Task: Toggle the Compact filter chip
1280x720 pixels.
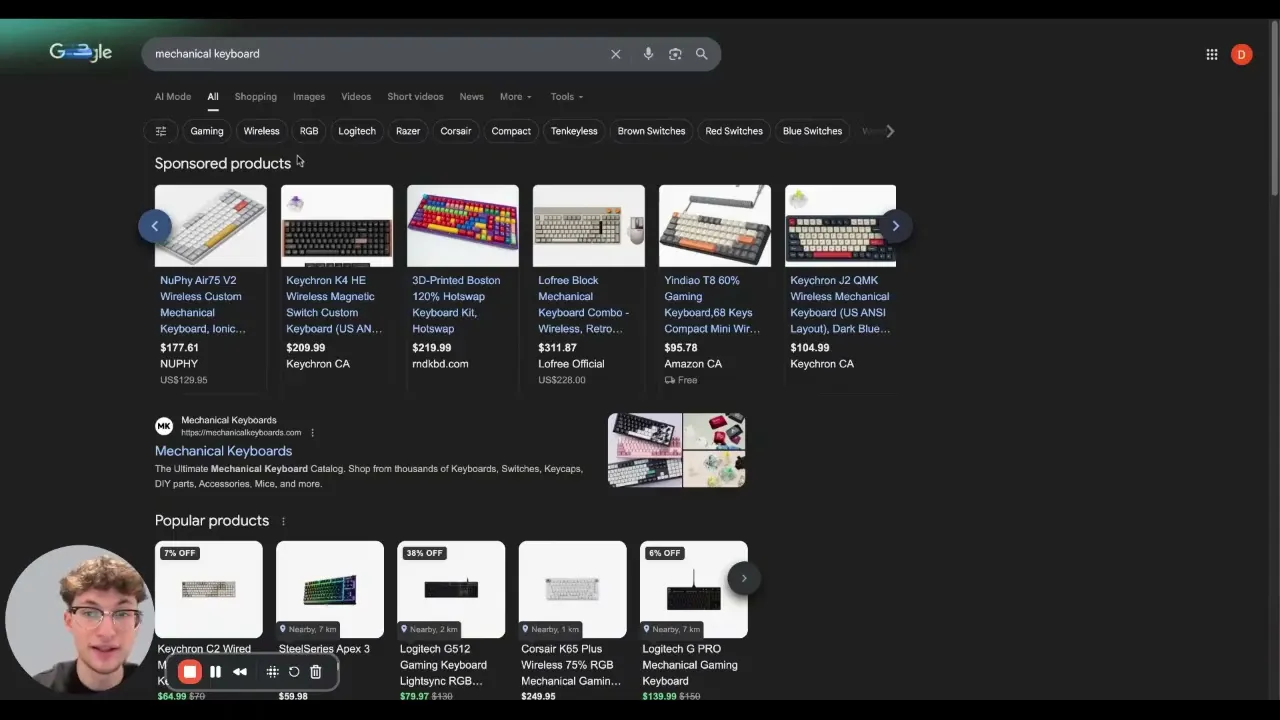Action: [511, 131]
